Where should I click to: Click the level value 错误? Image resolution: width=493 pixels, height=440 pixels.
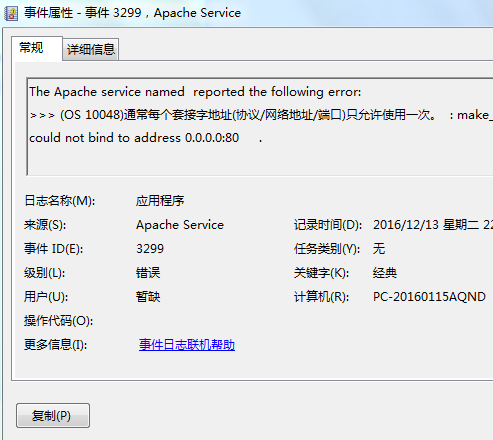pyautogui.click(x=148, y=273)
